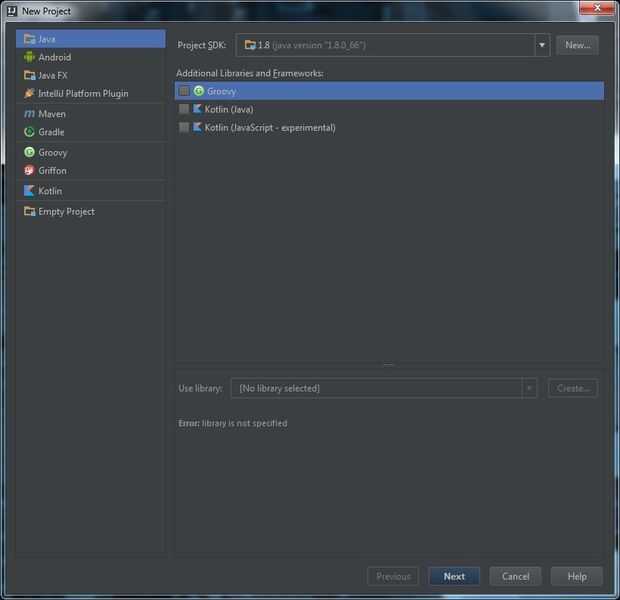The height and width of the screenshot is (600, 620).
Task: Click the Previous button
Action: tap(393, 576)
